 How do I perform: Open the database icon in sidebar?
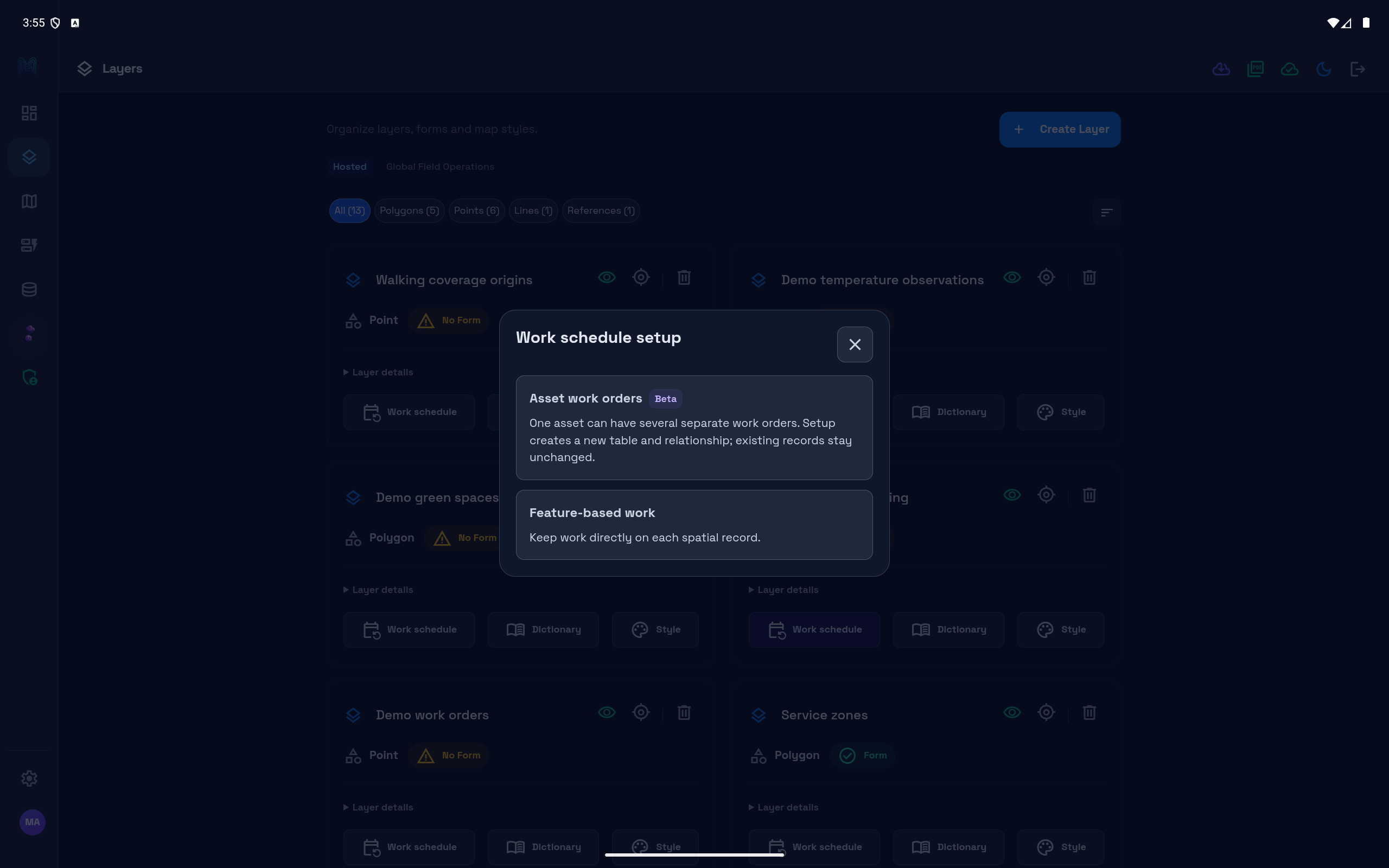coord(29,289)
